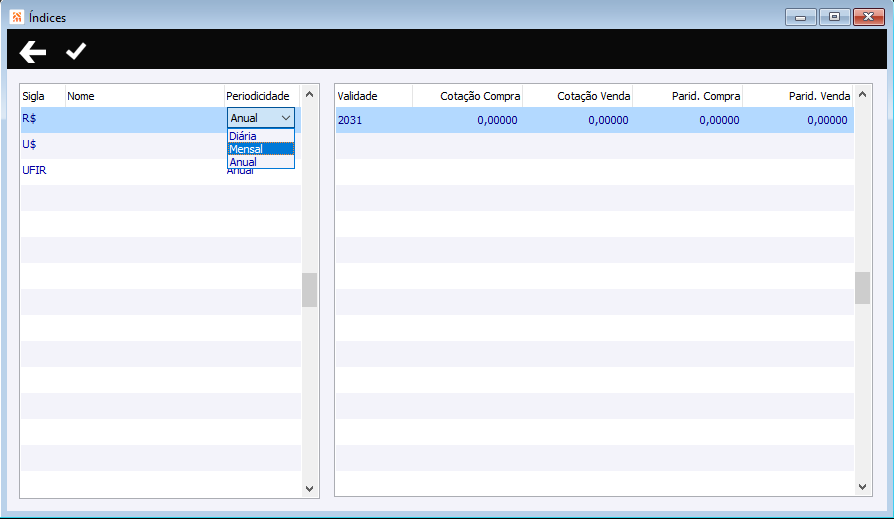This screenshot has height=519, width=894.
Task: Click scroll-down arrow of quotations grid
Action: (863, 486)
